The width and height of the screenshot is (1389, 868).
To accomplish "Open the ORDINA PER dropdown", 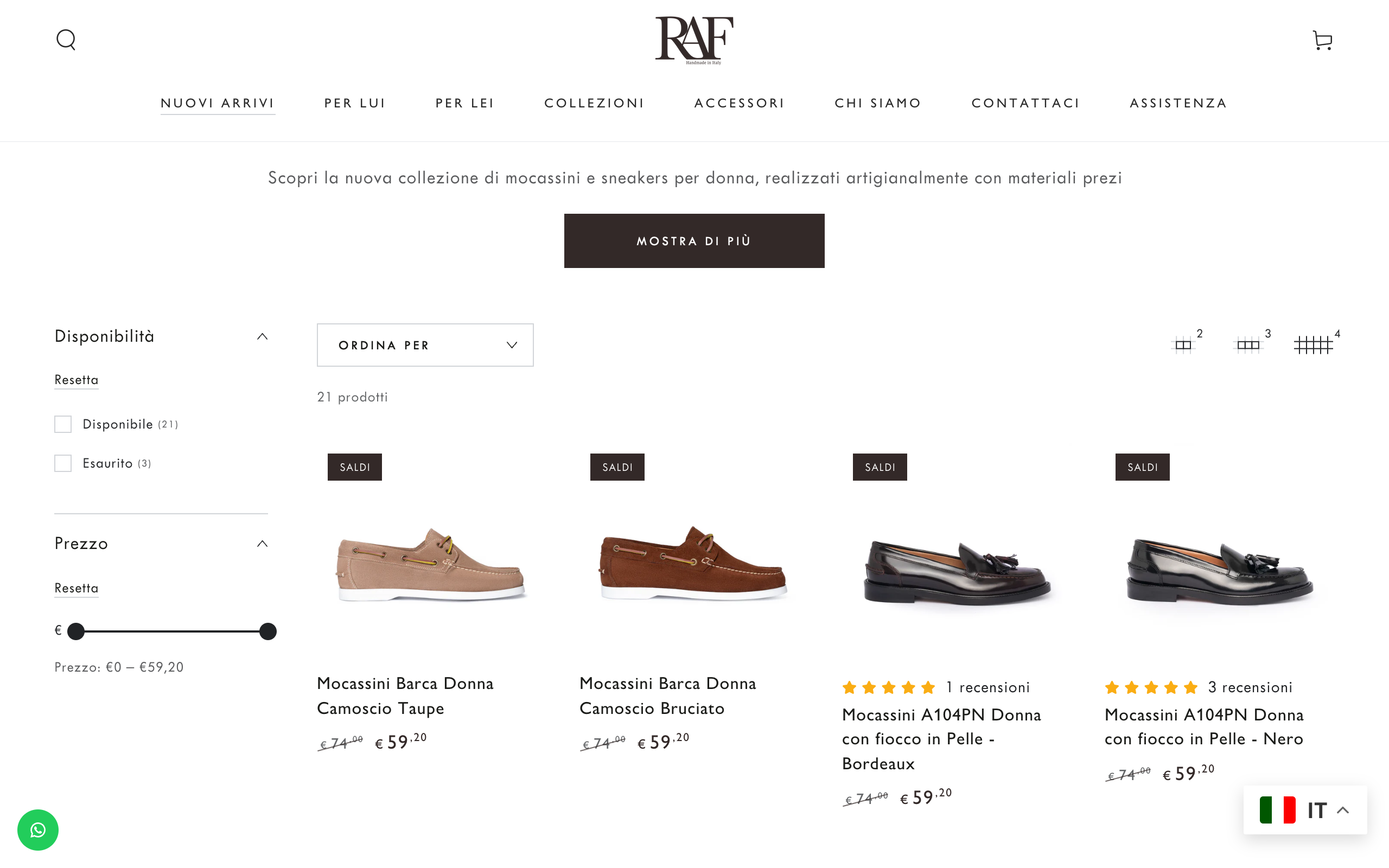I will tap(425, 344).
